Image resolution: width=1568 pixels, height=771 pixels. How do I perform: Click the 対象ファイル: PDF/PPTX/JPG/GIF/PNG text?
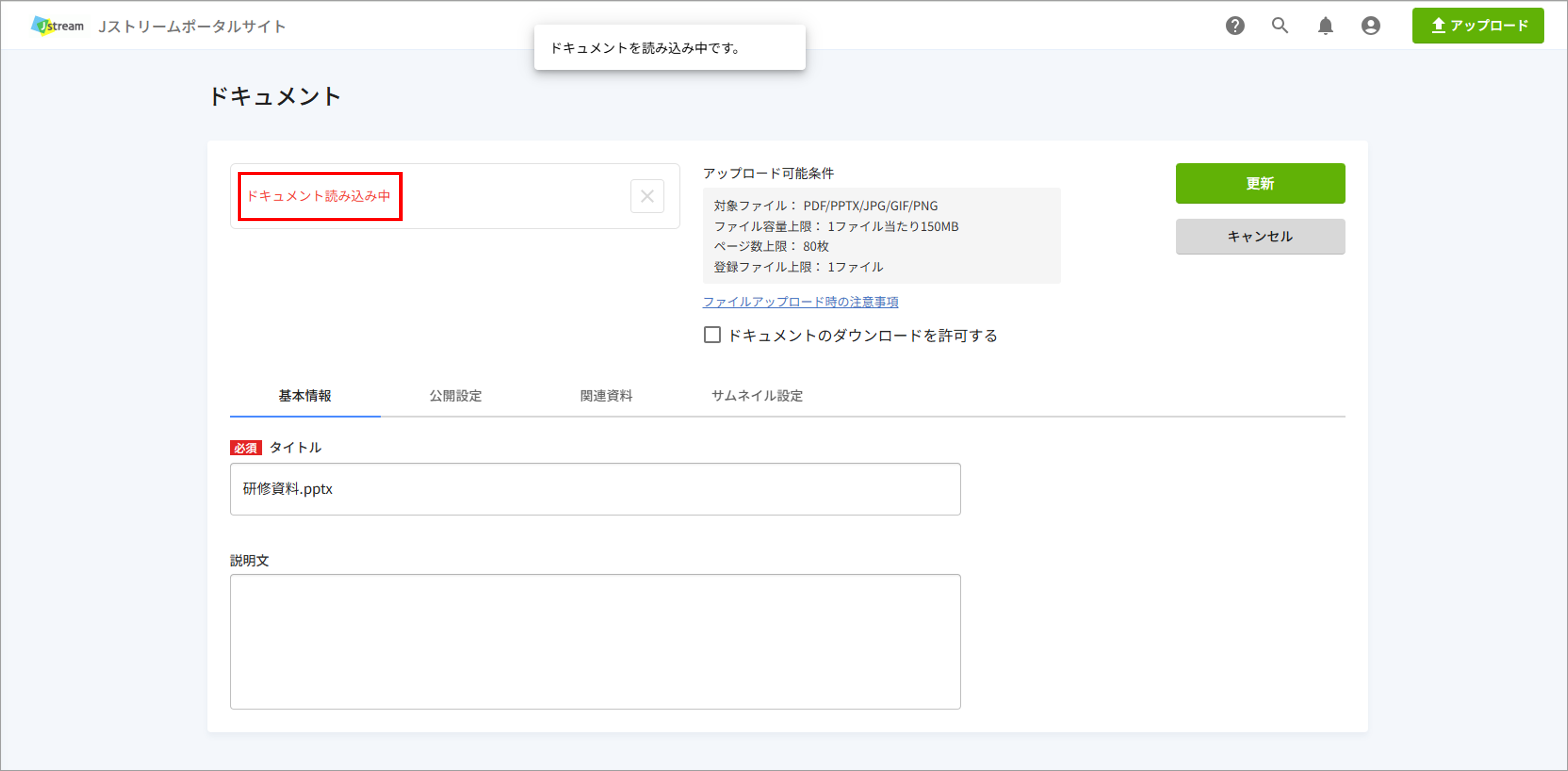coord(825,206)
